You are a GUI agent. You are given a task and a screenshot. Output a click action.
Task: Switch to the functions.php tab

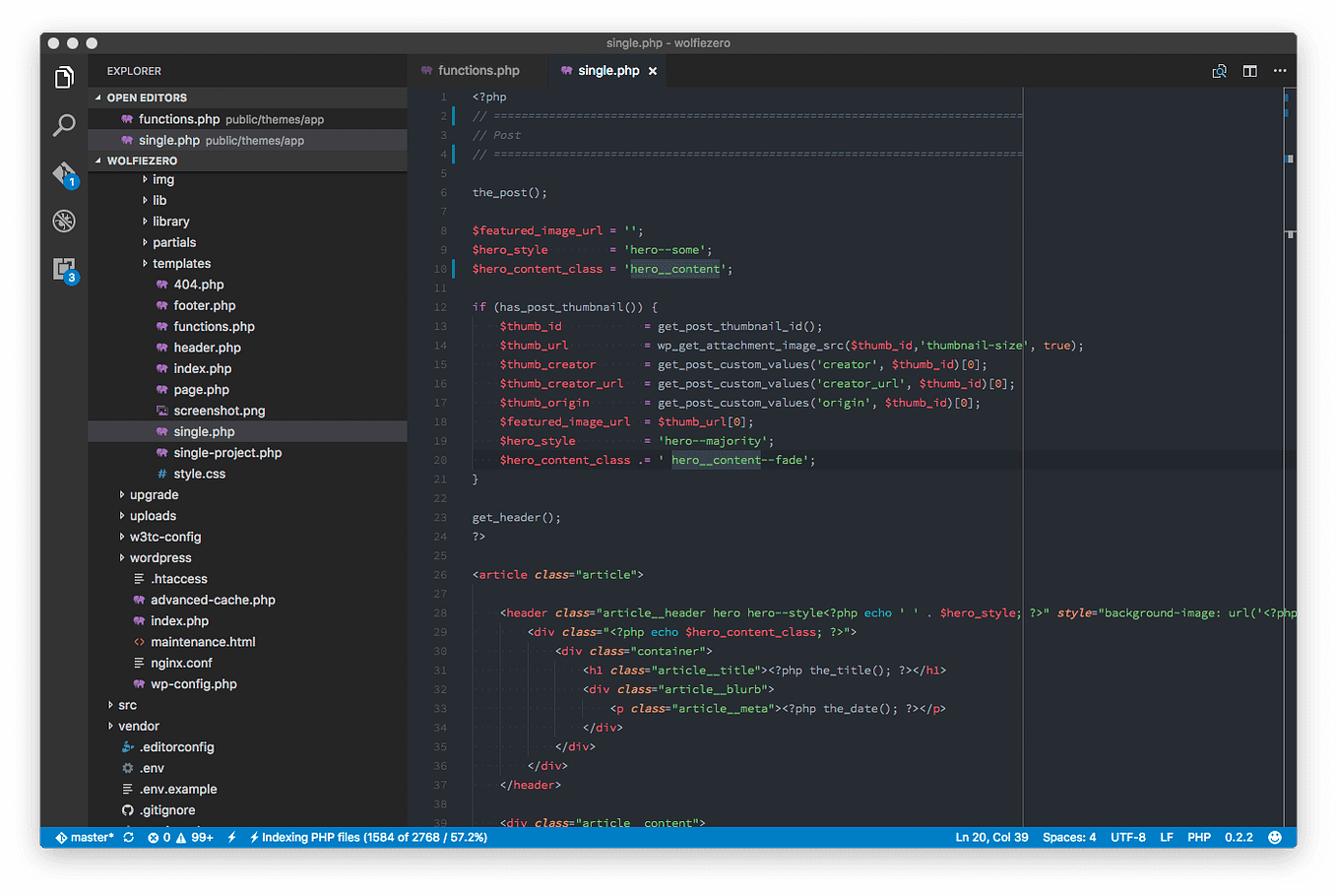coord(477,71)
